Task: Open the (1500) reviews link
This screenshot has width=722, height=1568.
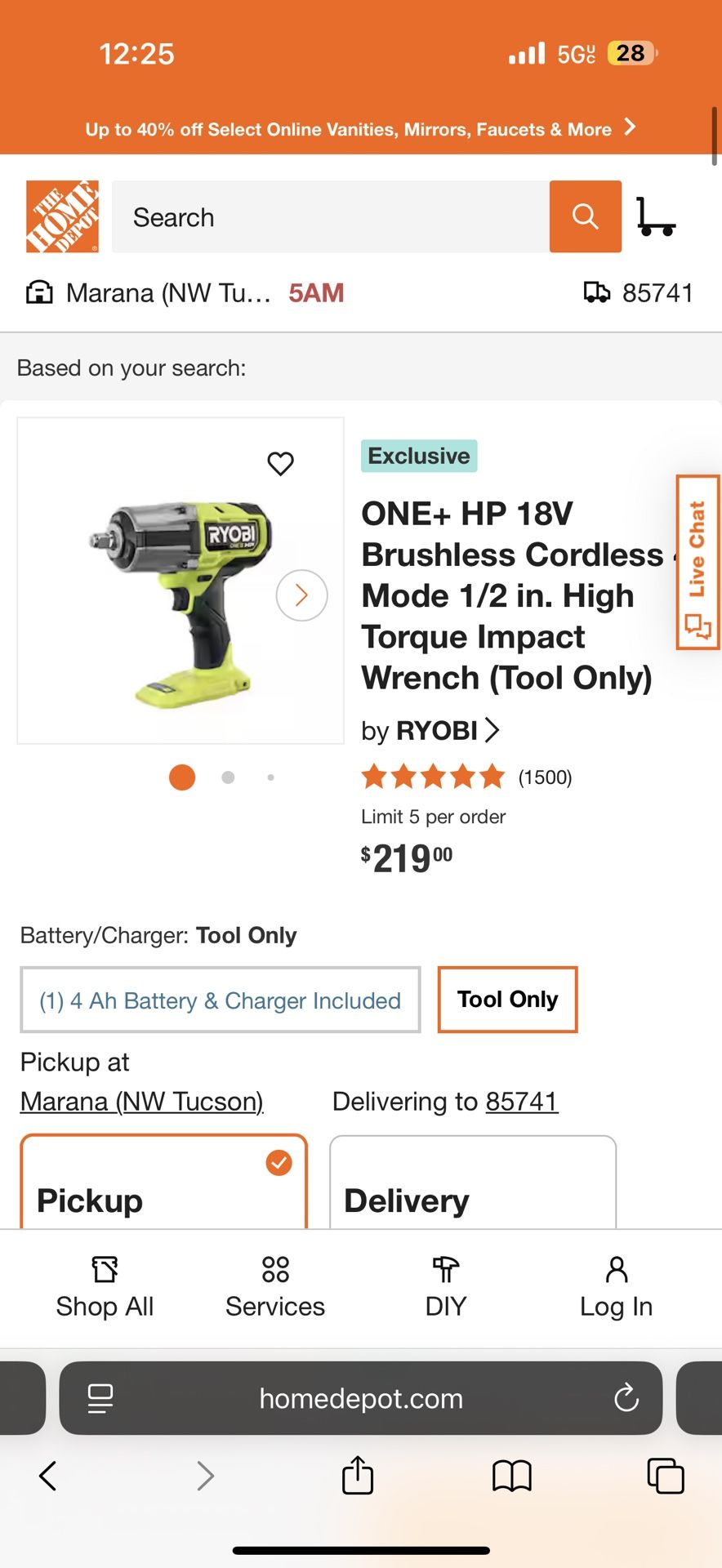Action: click(x=544, y=777)
